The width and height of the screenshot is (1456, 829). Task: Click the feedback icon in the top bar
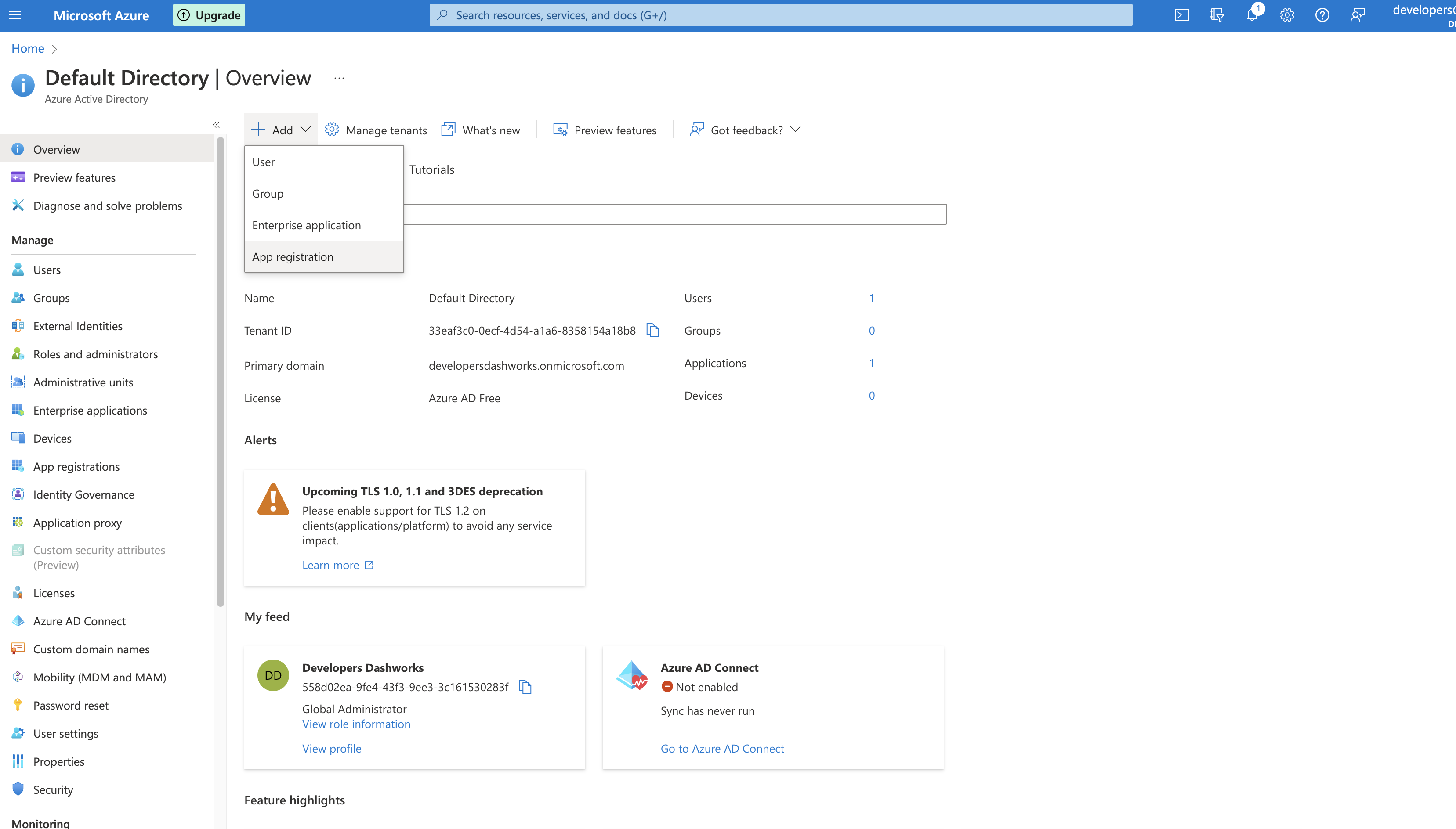(1358, 15)
